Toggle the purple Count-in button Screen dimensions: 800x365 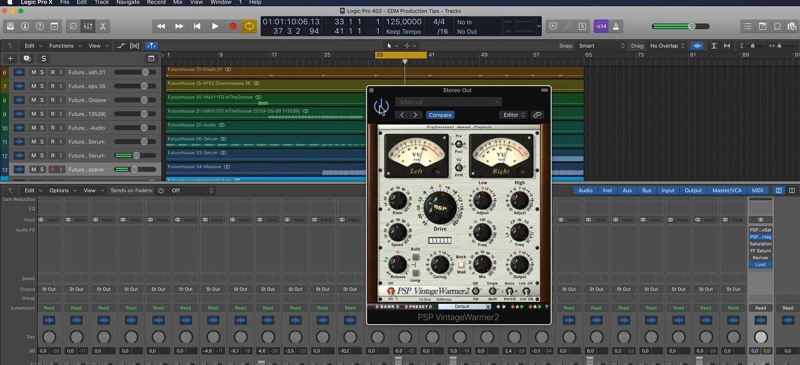pos(601,26)
